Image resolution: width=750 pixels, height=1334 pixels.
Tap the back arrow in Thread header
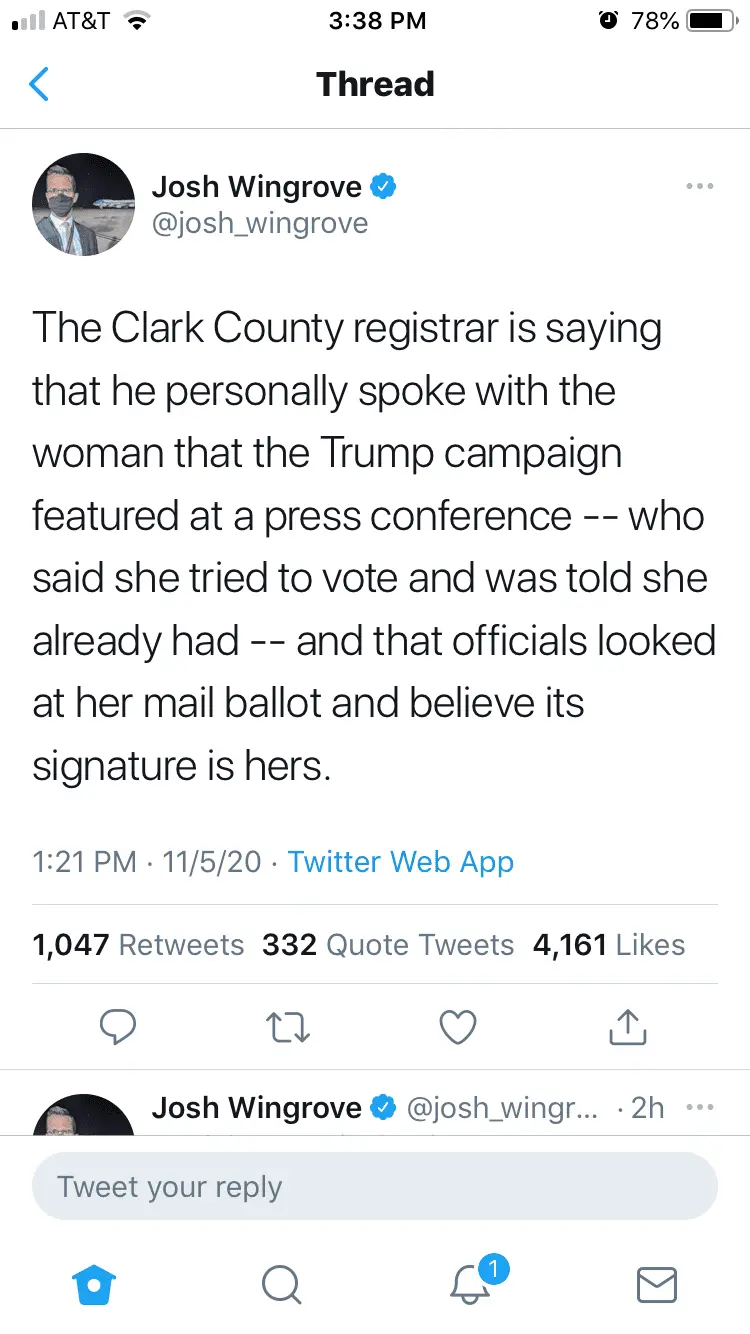pos(40,85)
